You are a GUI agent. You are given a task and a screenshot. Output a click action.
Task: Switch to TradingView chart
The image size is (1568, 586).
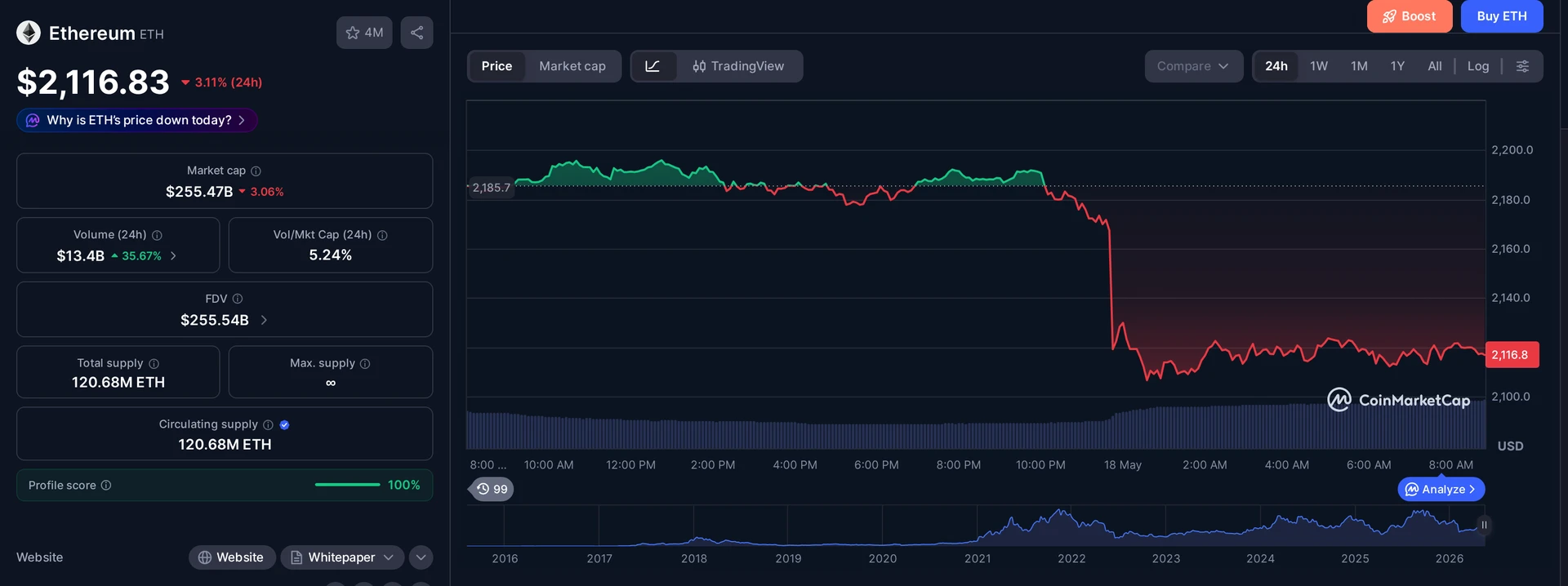738,66
